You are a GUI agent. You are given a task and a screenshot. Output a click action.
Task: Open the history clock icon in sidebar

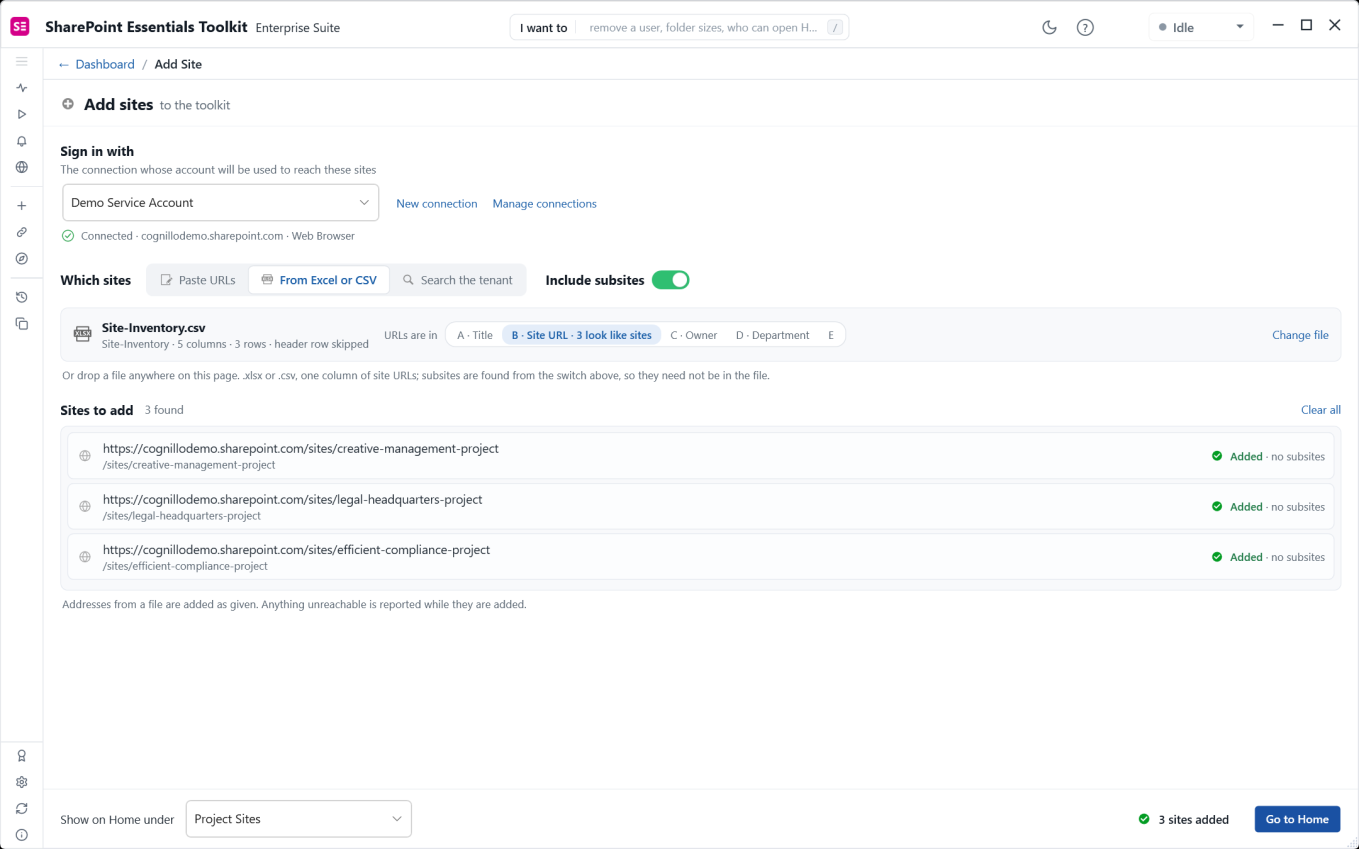(x=21, y=297)
